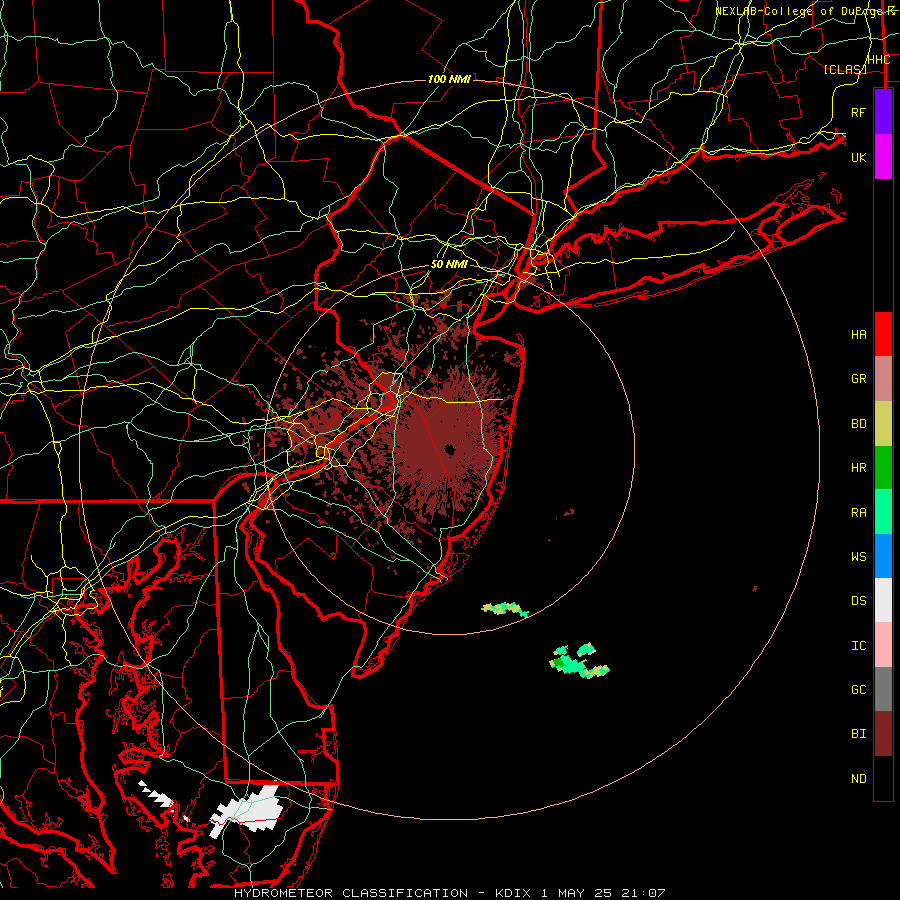Click the HHC product label
Image resolution: width=900 pixels, height=900 pixels.
[878, 60]
